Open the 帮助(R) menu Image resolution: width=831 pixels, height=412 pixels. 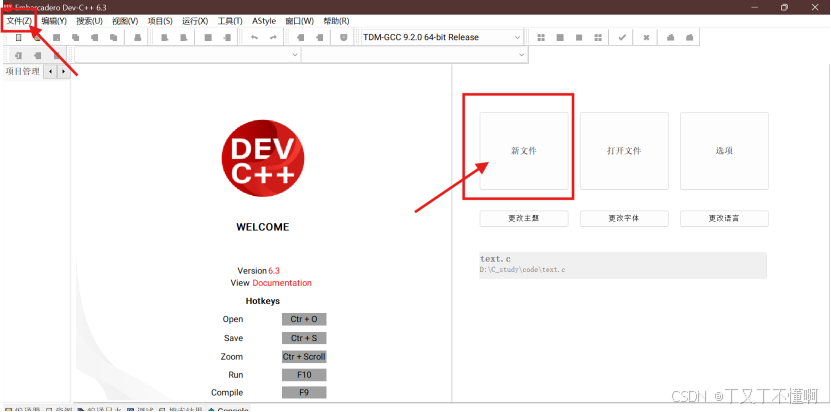coord(336,21)
